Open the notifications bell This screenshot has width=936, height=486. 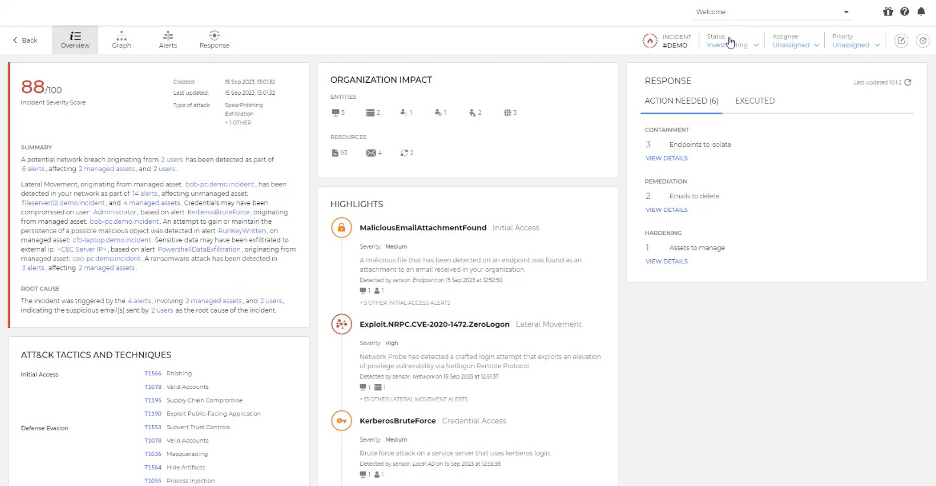pos(920,12)
